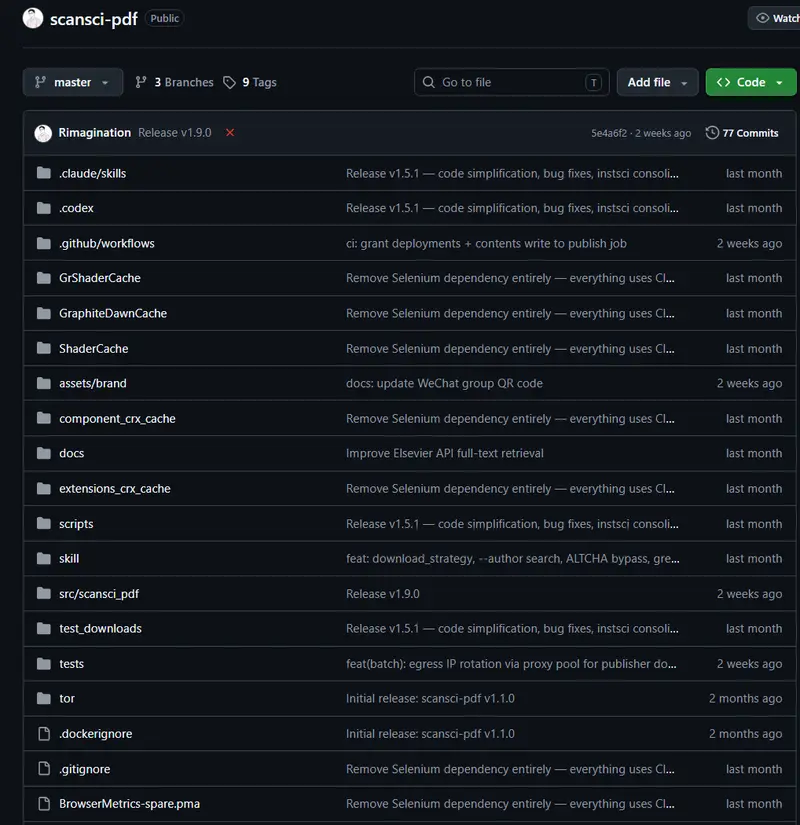800x825 pixels.
Task: Click the Rimagination author name
Action: (95, 133)
